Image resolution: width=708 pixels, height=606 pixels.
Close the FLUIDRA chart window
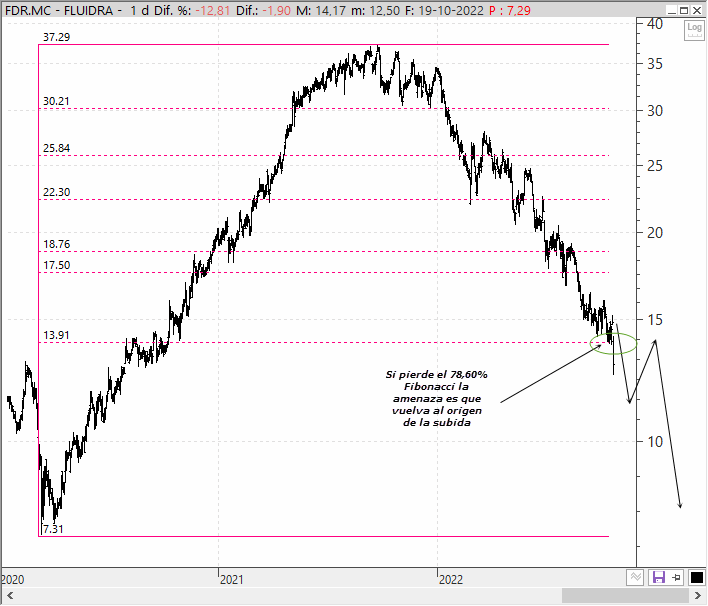tap(697, 10)
